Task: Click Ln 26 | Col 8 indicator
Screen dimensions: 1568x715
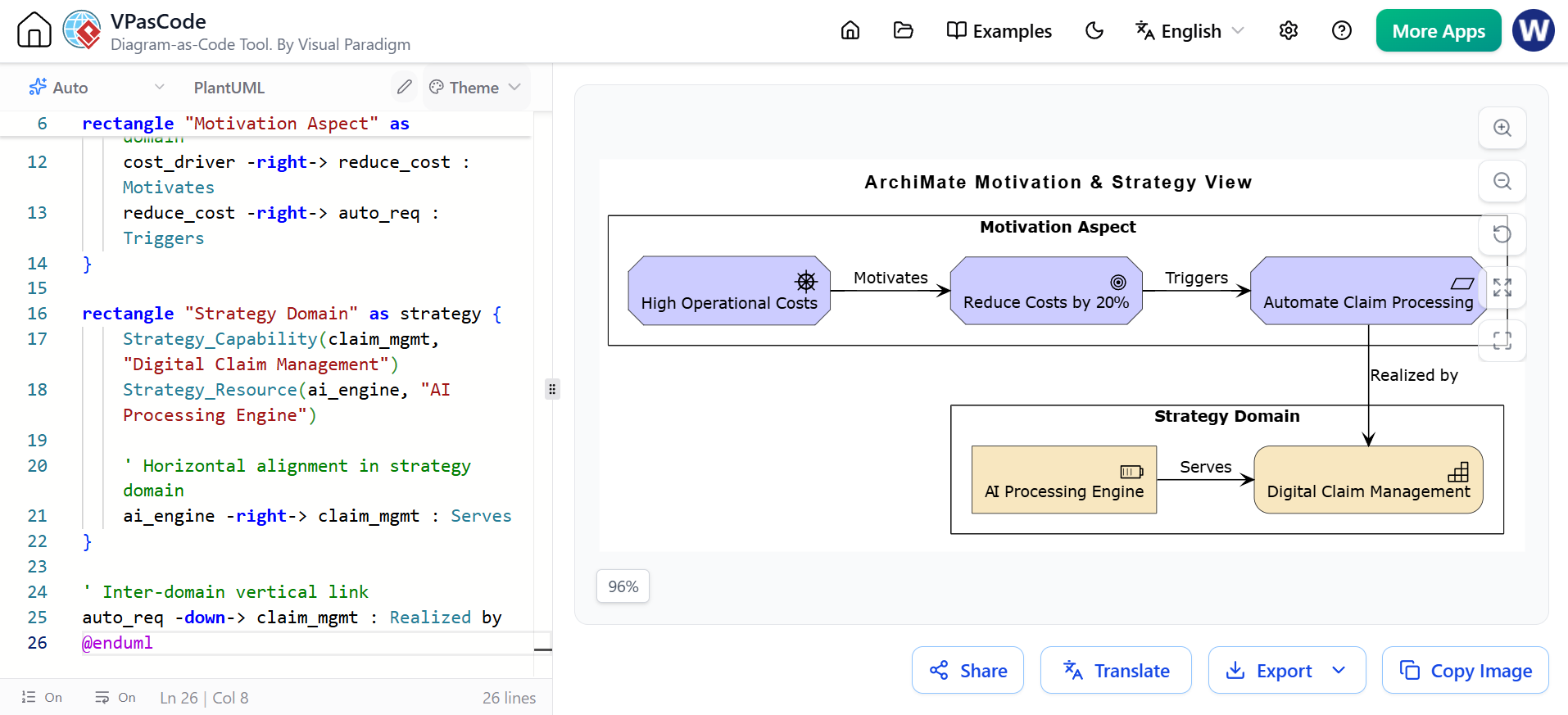Action: (x=204, y=698)
